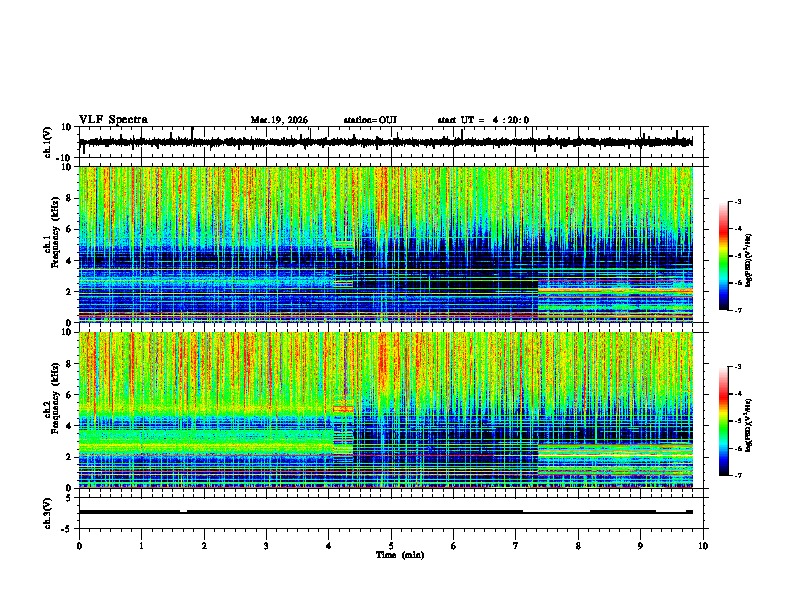Click time axis tick label "6"
Viewport: 792px width, 612px height.
(x=454, y=546)
